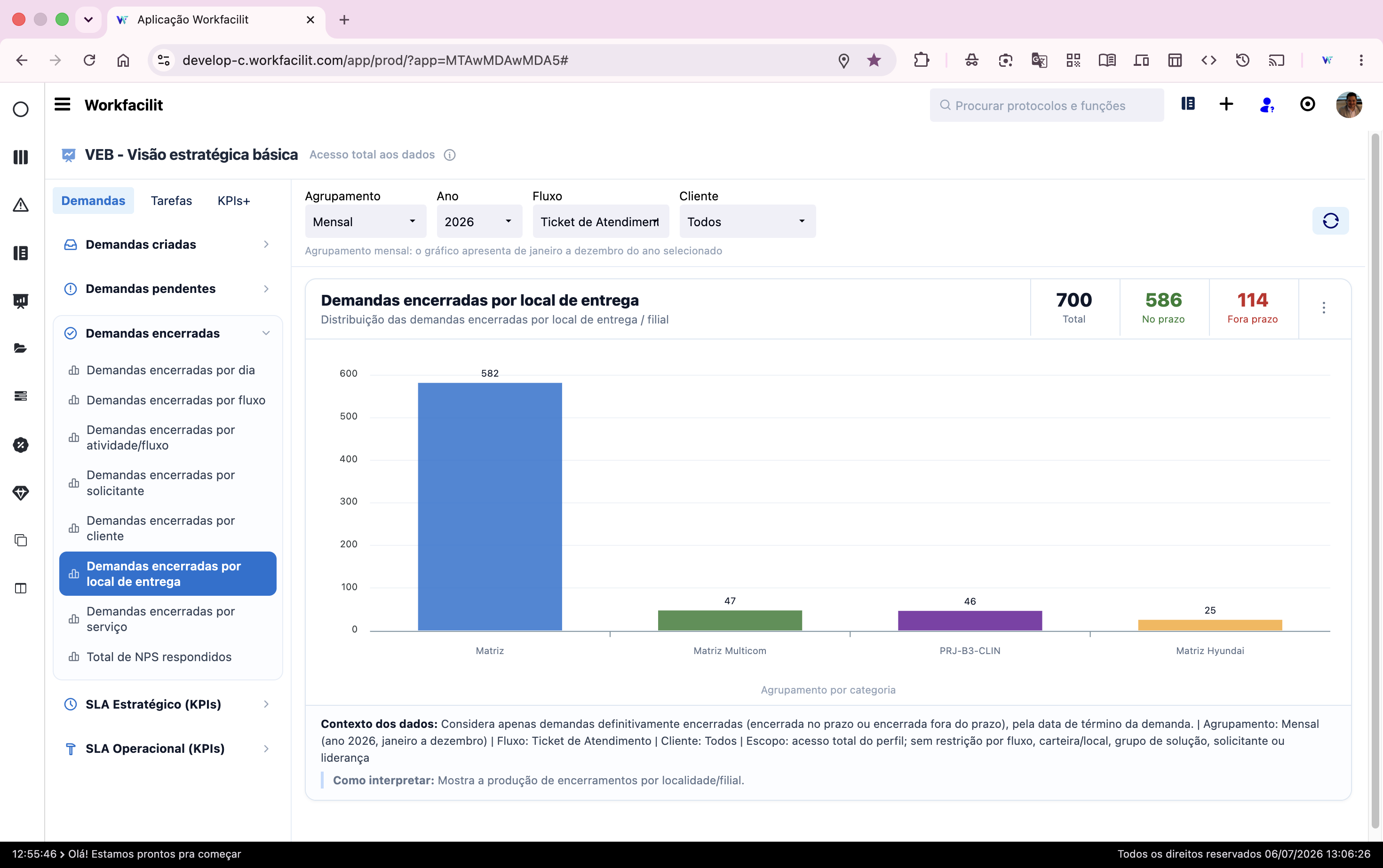Click the stacked servers sidebar icon

click(21, 396)
